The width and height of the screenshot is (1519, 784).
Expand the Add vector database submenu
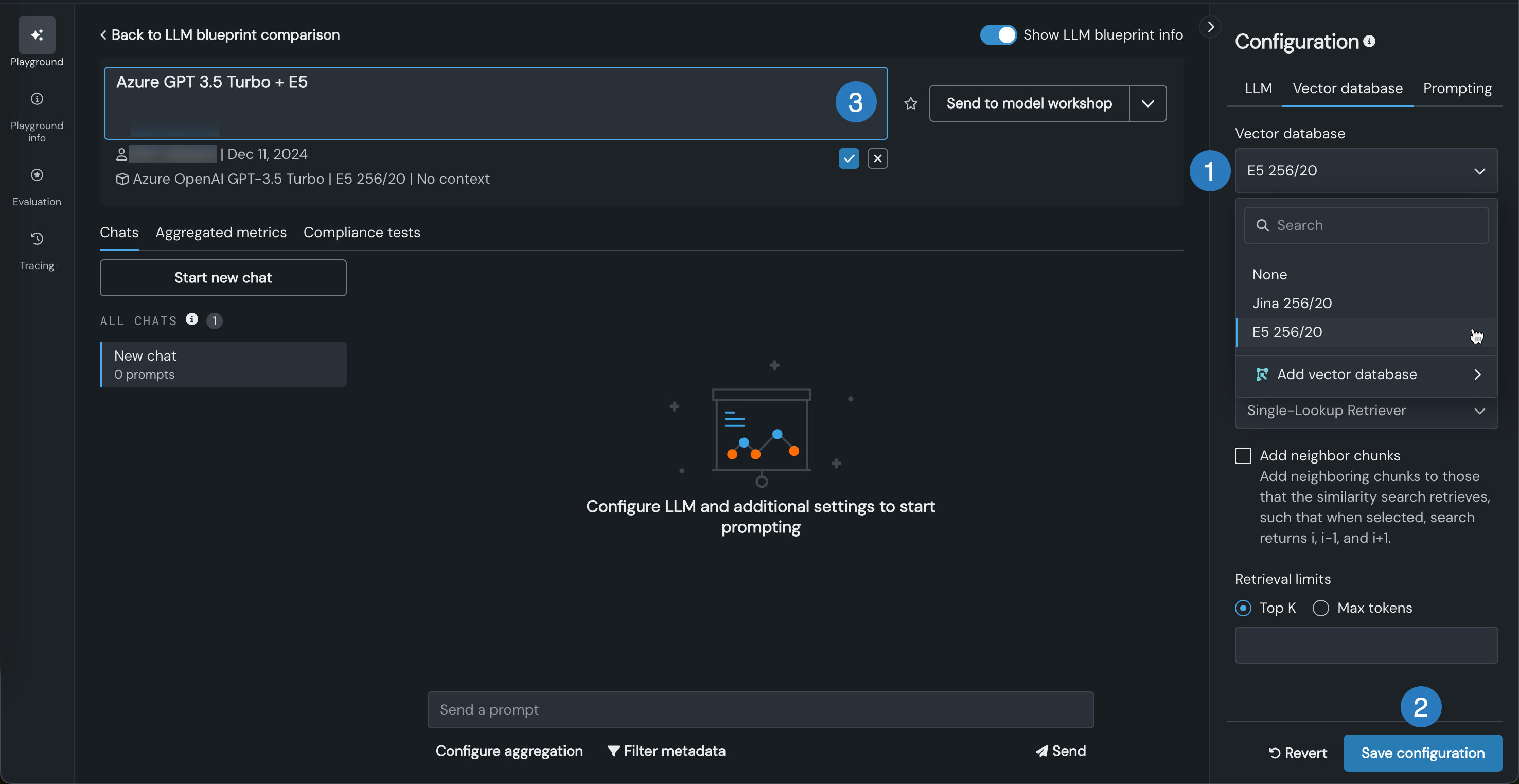tap(1366, 375)
